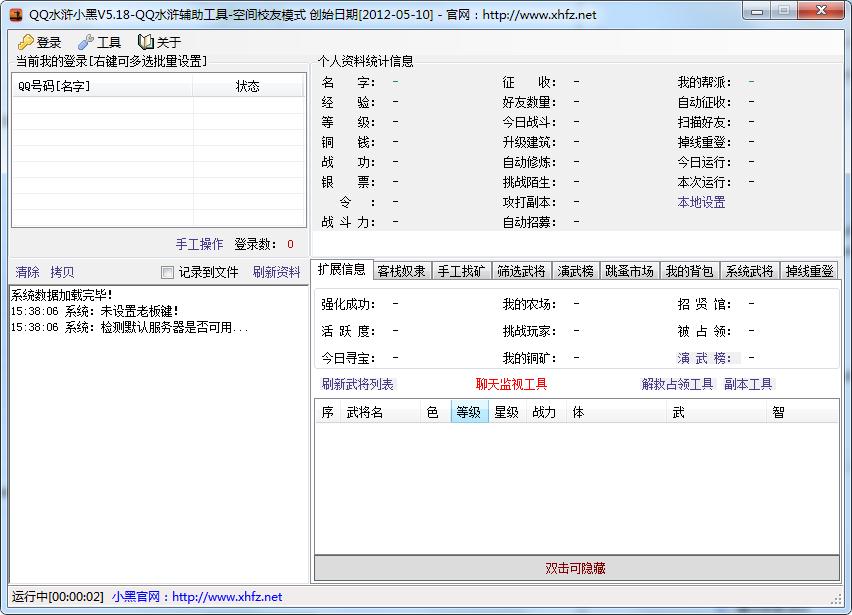Click the 双击可隐藏 bar
The image size is (852, 615).
coord(576,568)
